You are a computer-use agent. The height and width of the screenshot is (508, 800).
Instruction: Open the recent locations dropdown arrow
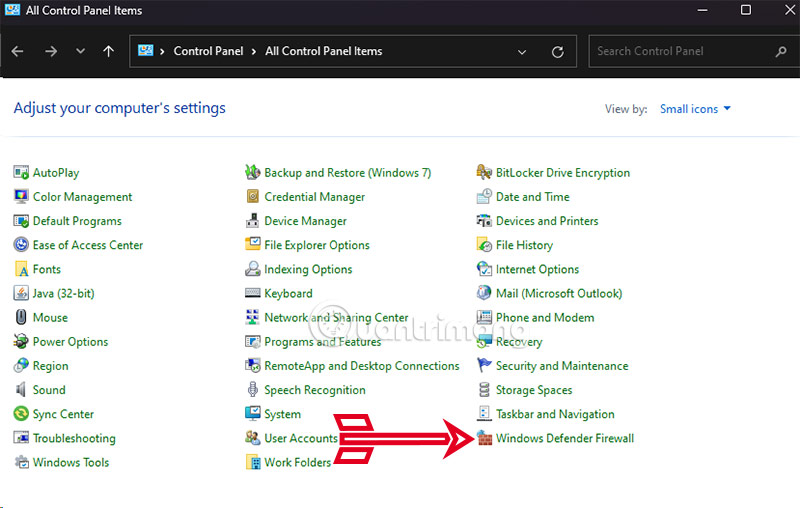point(80,51)
